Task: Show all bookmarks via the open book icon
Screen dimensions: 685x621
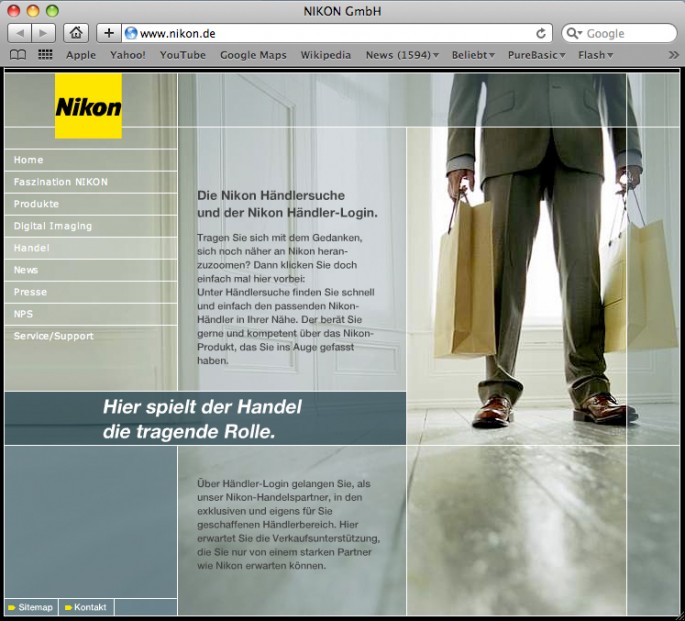Action: [18, 55]
